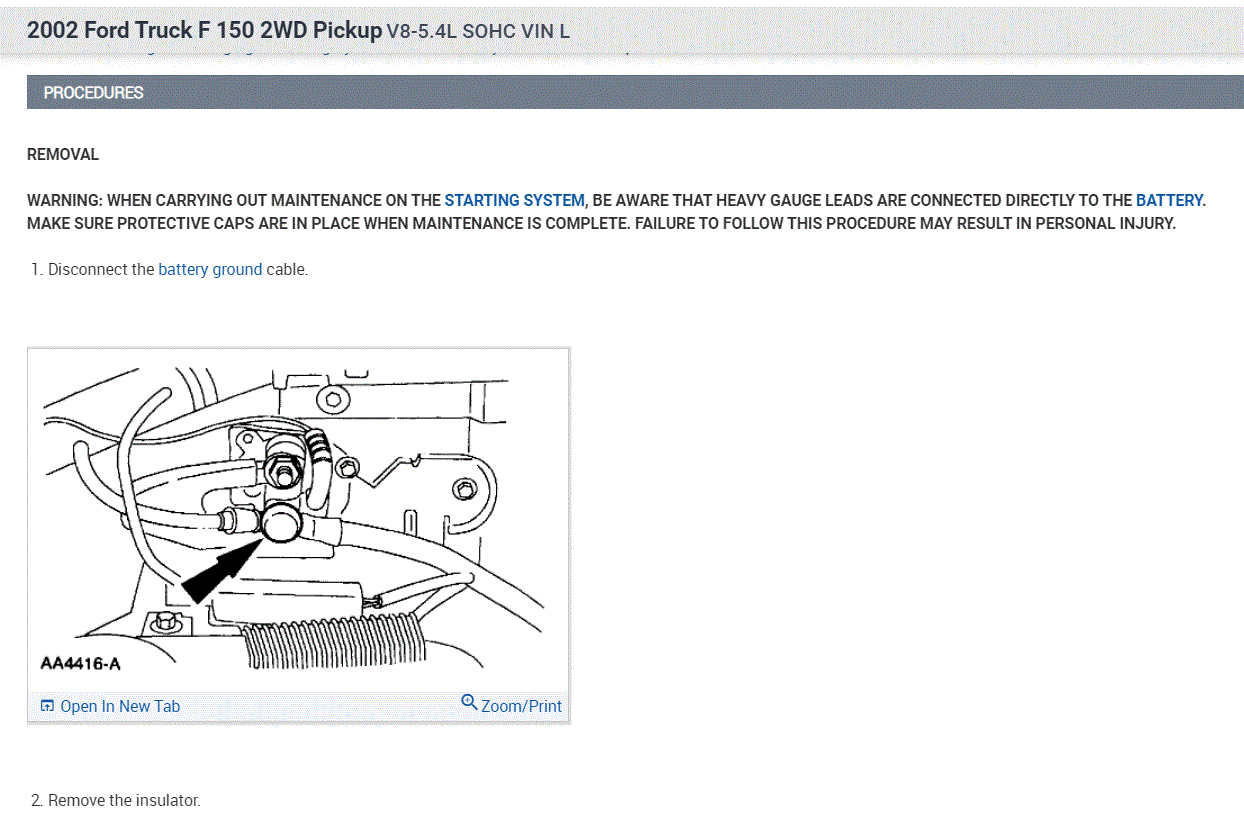Click the REMOVAL heading
Image resolution: width=1244 pixels, height=824 pixels.
coord(63,154)
